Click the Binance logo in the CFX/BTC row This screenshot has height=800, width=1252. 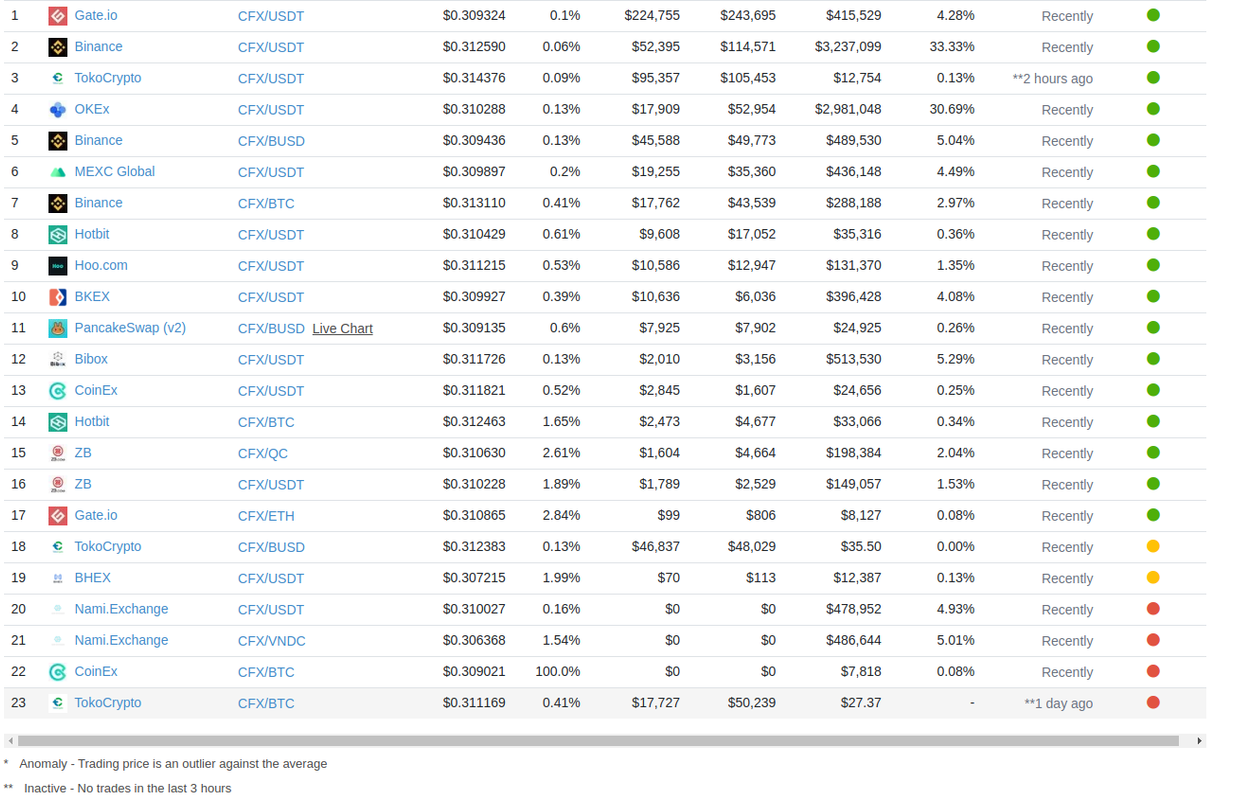[58, 203]
